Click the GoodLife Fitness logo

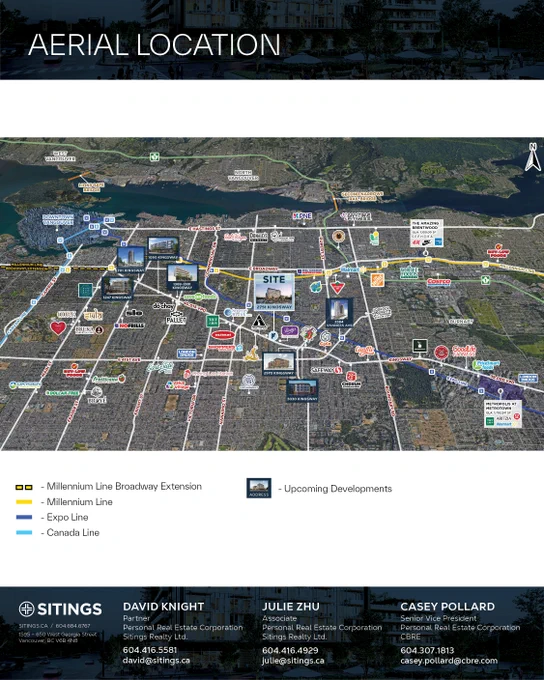point(464,350)
